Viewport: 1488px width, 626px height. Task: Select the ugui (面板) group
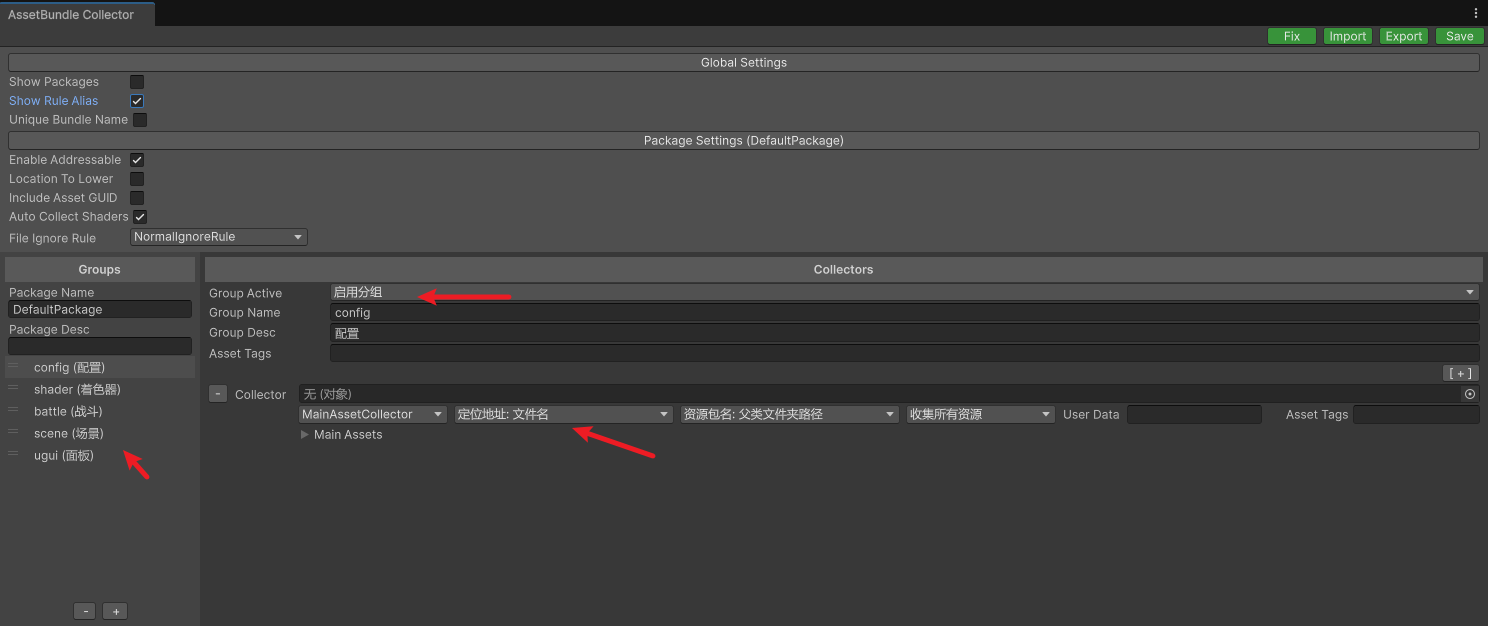pos(100,455)
